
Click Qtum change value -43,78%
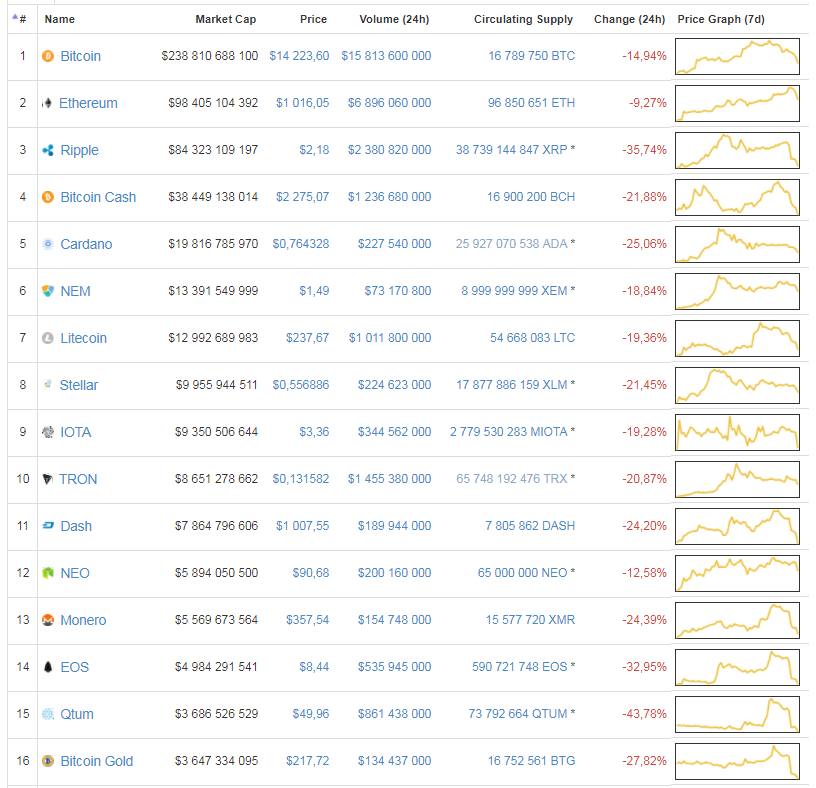(644, 714)
